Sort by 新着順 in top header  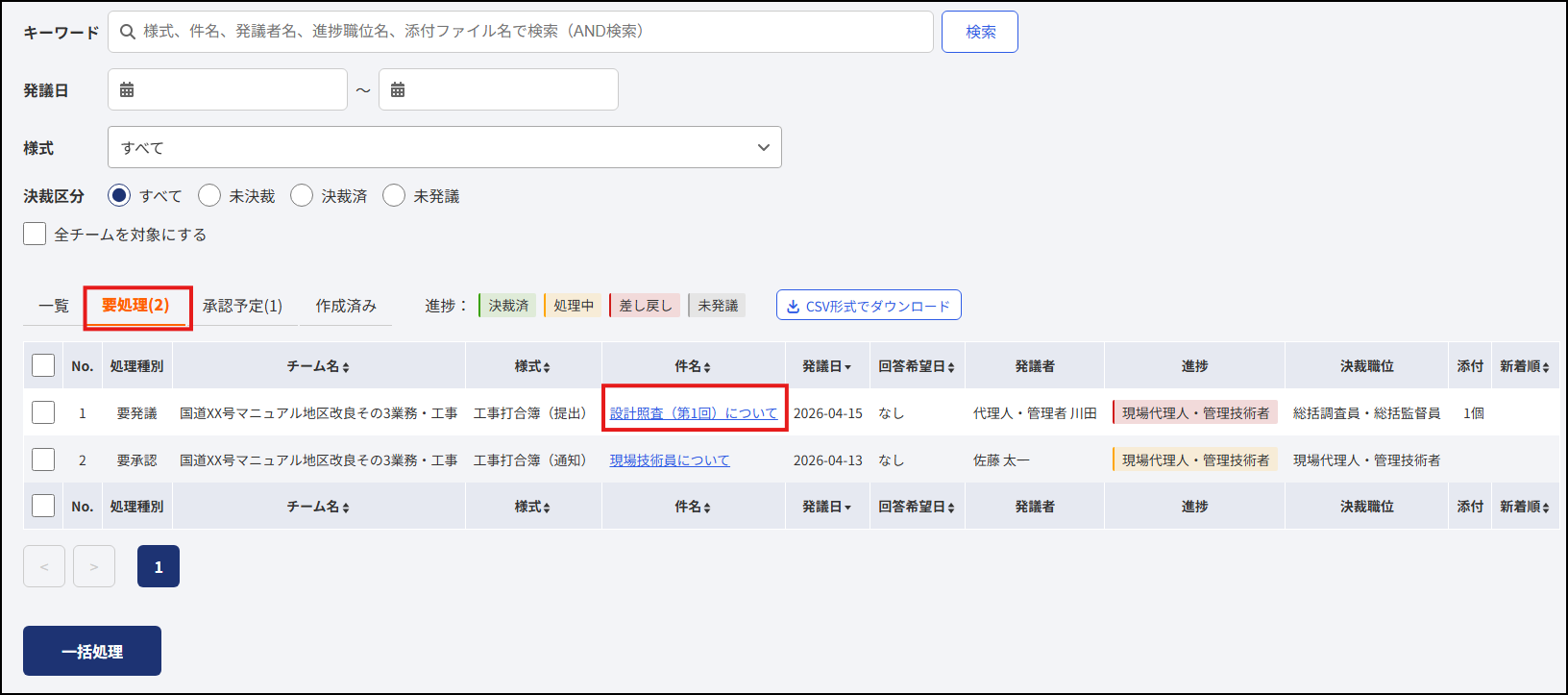[x=1525, y=366]
